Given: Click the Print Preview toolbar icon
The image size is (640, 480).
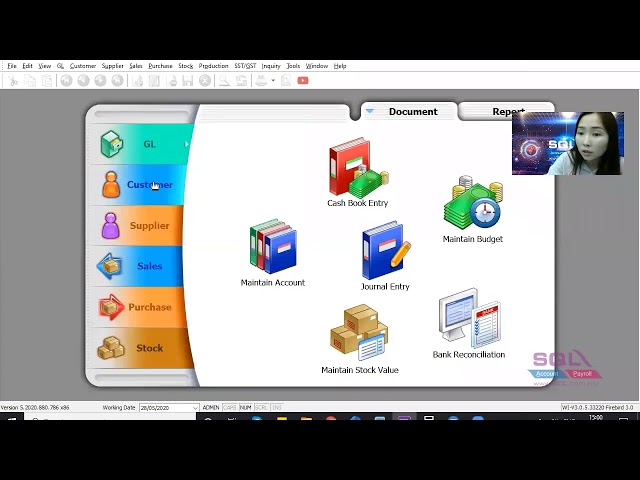Looking at the screenshot, I should click(286, 81).
